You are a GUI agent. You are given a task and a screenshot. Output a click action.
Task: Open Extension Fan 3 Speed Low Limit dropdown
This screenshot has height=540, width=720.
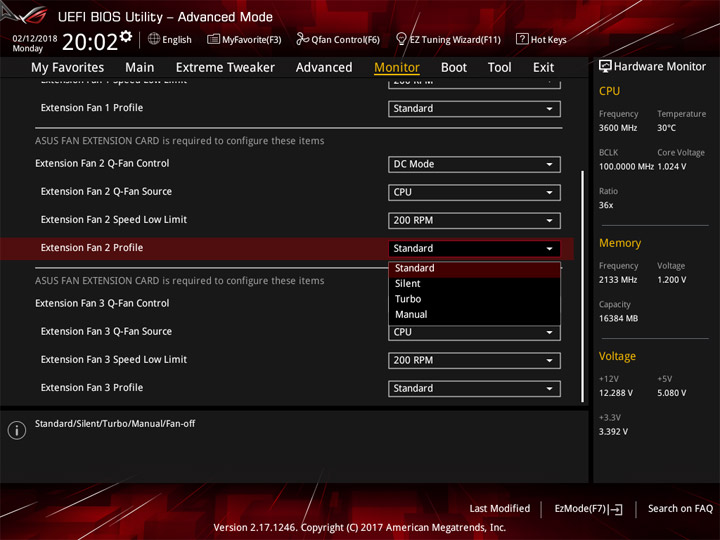pyautogui.click(x=474, y=360)
